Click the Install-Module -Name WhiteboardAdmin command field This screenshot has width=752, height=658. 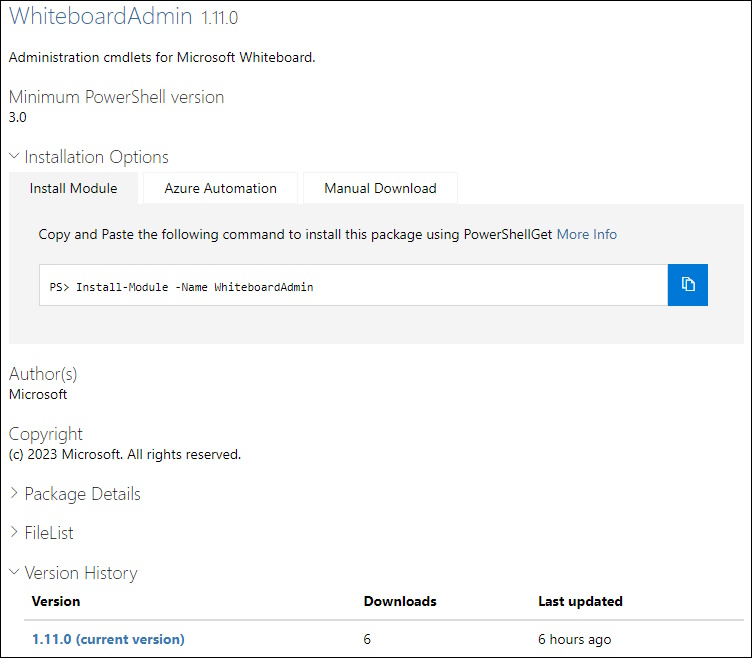pyautogui.click(x=353, y=285)
